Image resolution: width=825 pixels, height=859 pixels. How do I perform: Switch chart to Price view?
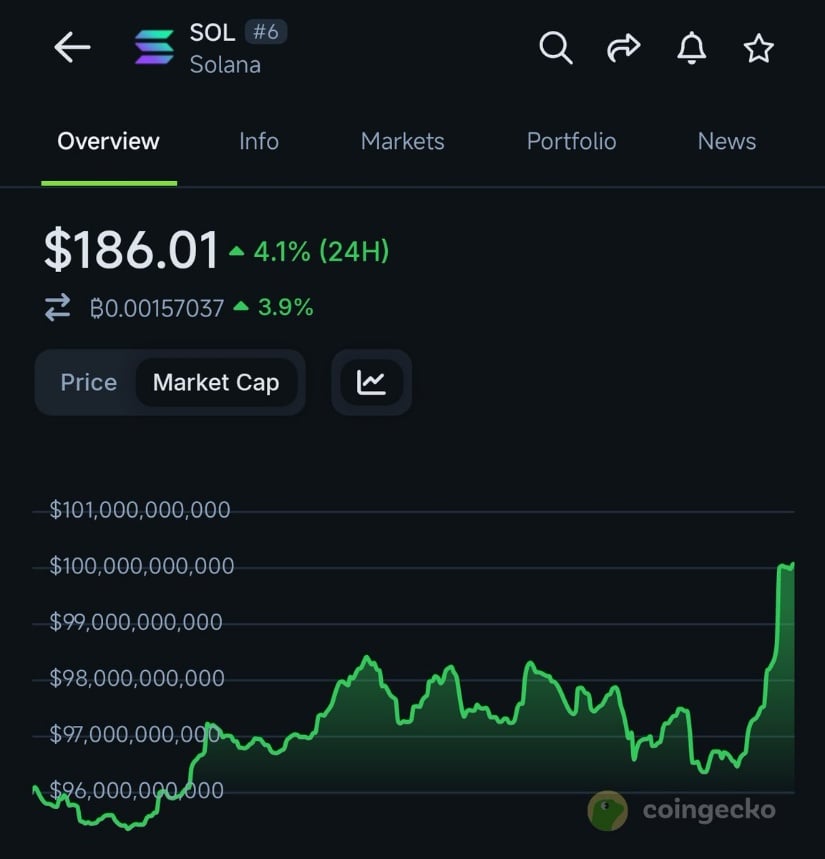88,382
